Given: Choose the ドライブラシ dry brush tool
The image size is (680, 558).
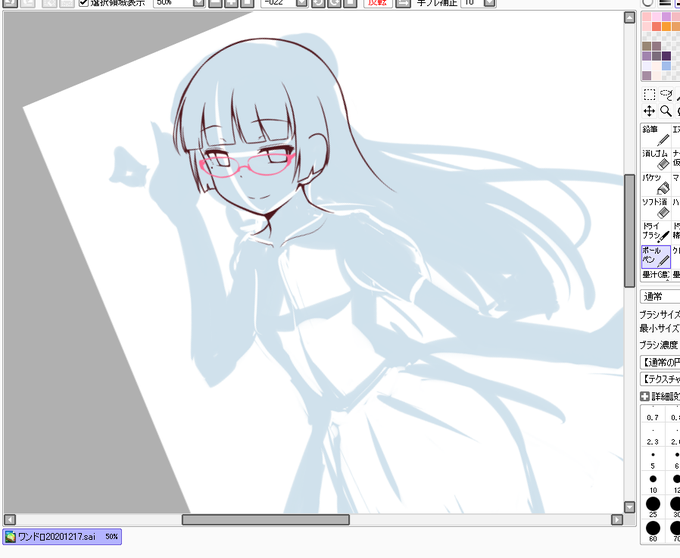Looking at the screenshot, I should (x=656, y=232).
